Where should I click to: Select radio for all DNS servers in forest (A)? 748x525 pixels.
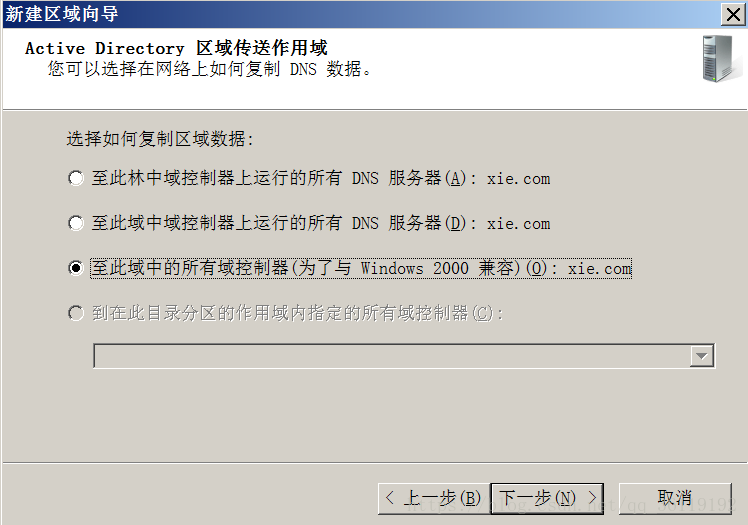click(x=76, y=178)
